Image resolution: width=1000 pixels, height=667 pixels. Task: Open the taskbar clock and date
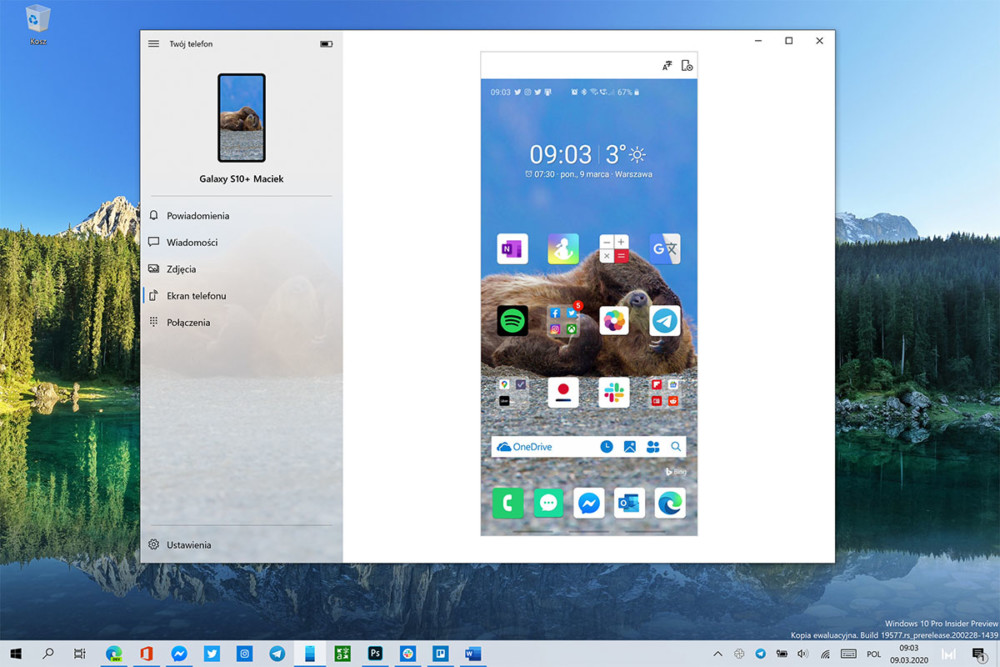coord(909,654)
